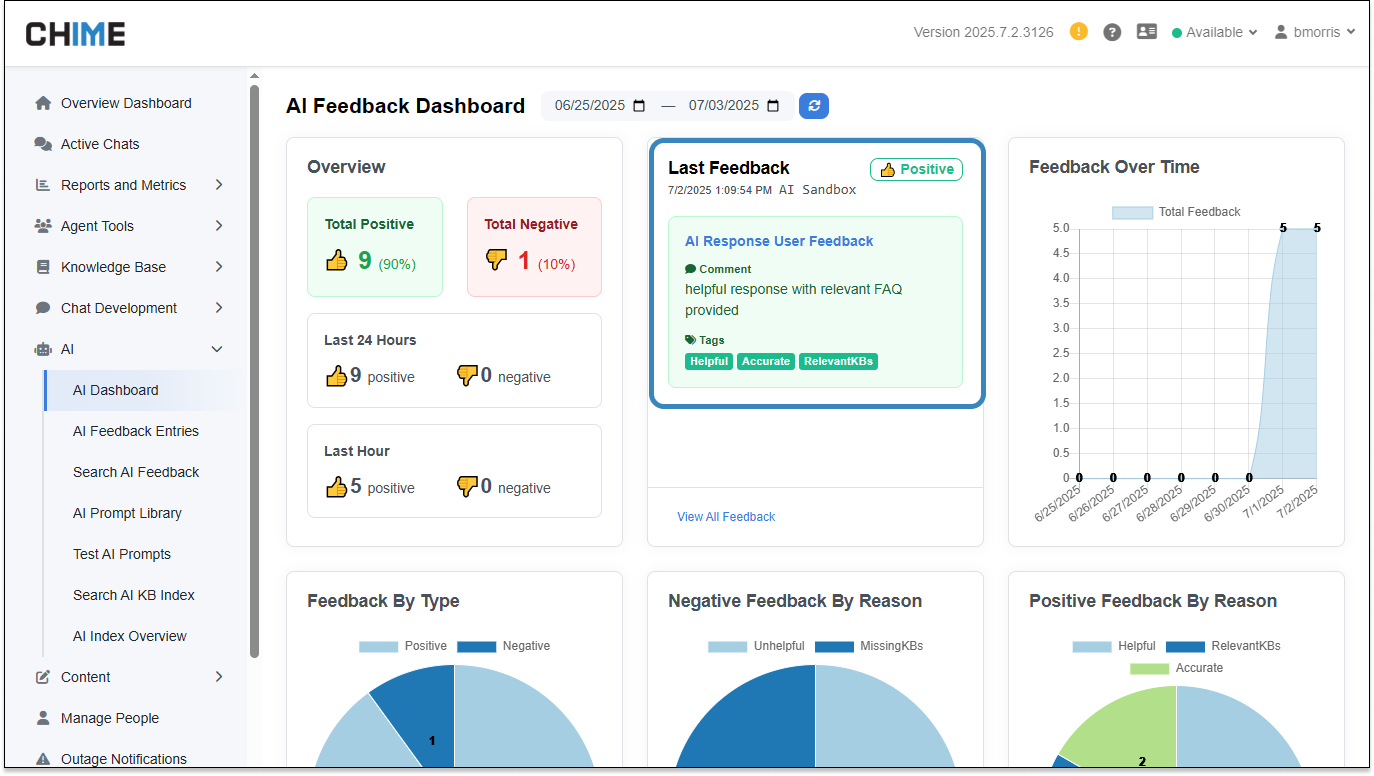Screen dimensions: 1374x776
Task: Click the Tags icon in Last Feedback
Action: pos(690,340)
